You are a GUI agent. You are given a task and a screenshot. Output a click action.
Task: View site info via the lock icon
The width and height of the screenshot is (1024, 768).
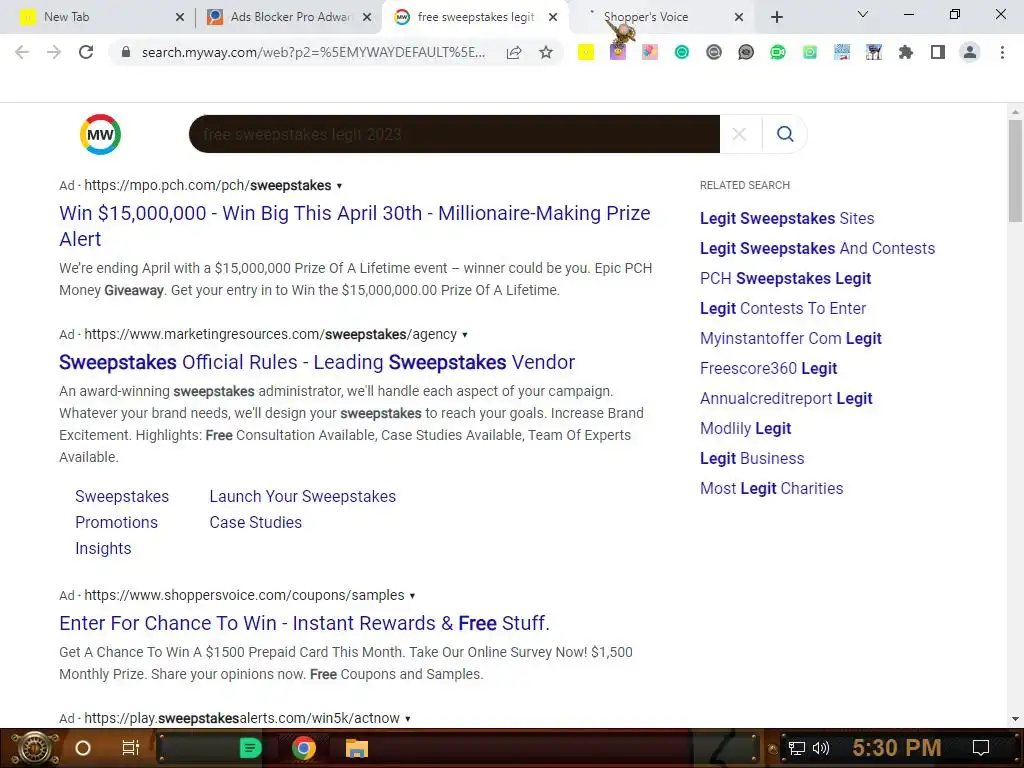coord(126,52)
